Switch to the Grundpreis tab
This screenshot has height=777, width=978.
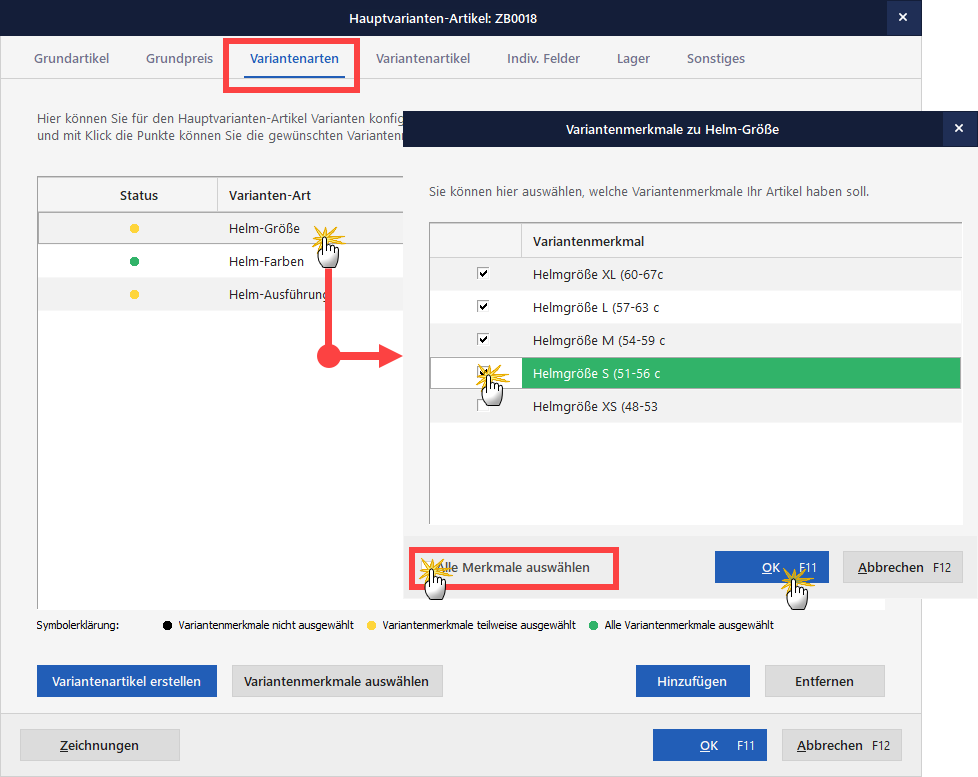click(x=179, y=59)
